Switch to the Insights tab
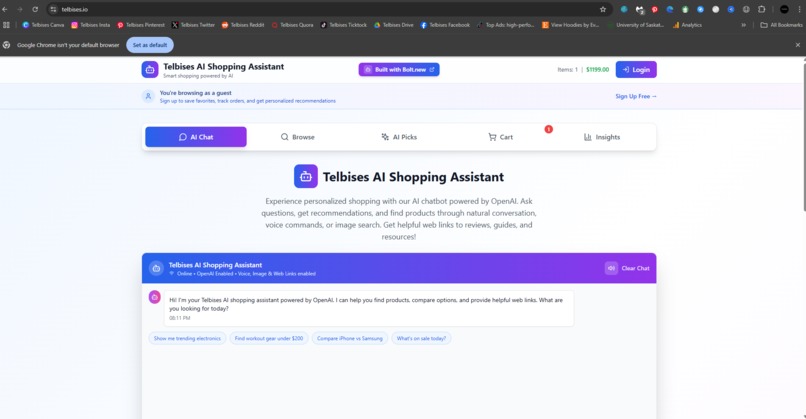This screenshot has height=419, width=806. tap(602, 137)
